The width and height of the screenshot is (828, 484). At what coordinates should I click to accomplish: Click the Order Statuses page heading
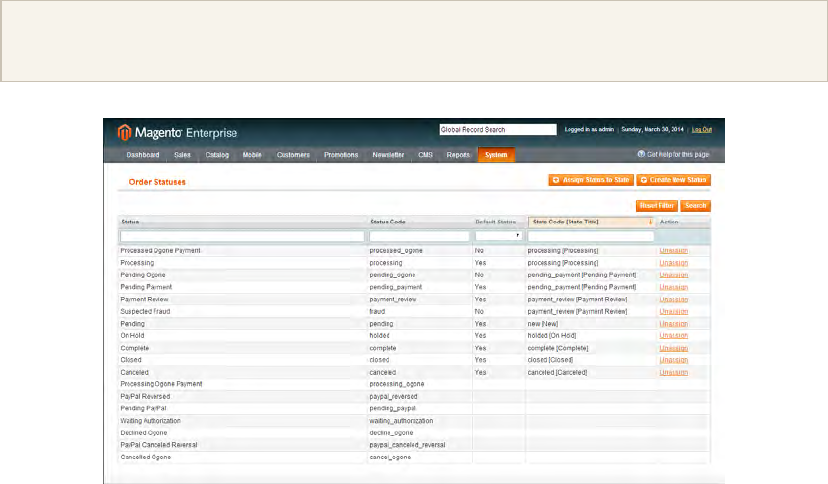click(x=157, y=182)
